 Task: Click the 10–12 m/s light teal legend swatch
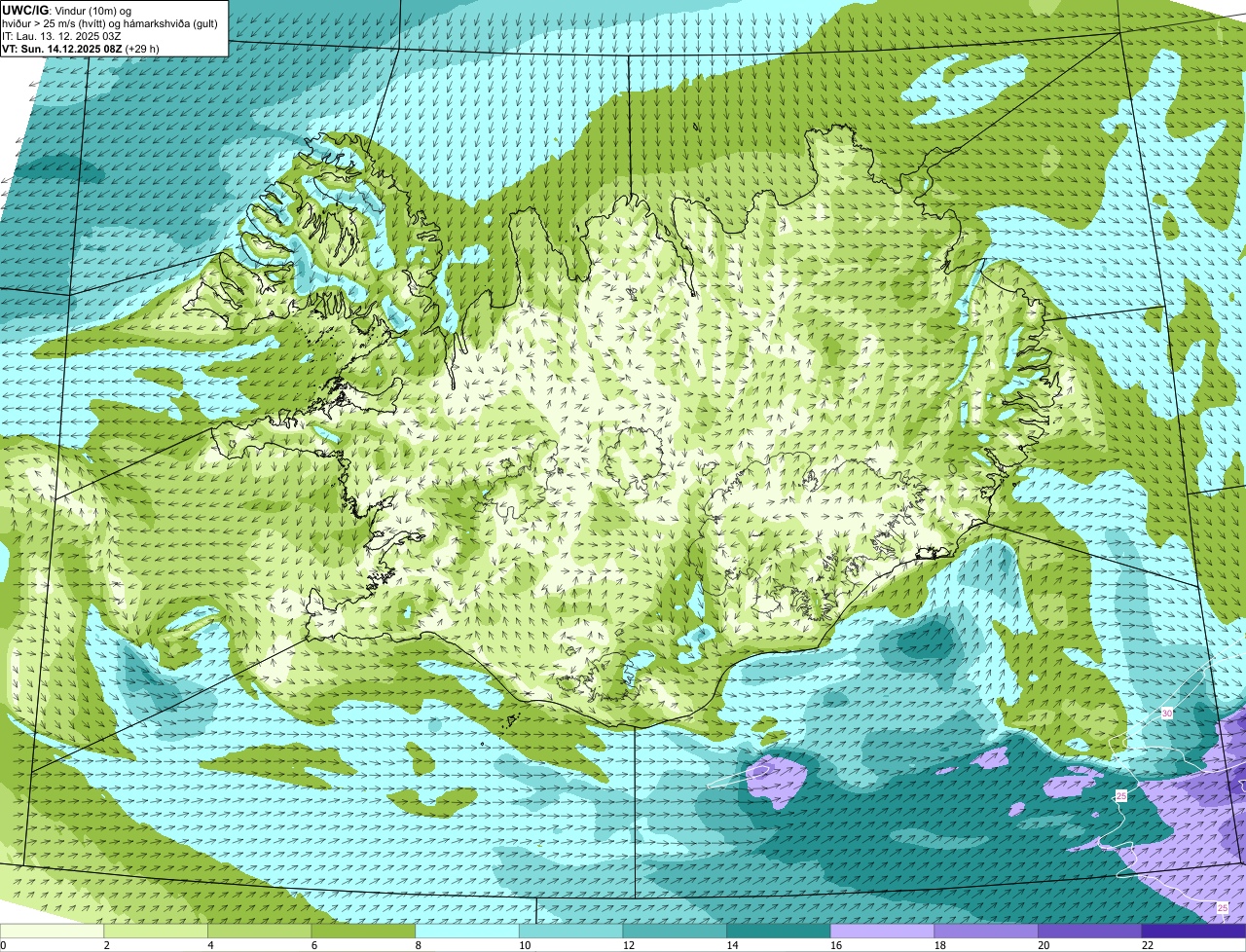click(570, 931)
